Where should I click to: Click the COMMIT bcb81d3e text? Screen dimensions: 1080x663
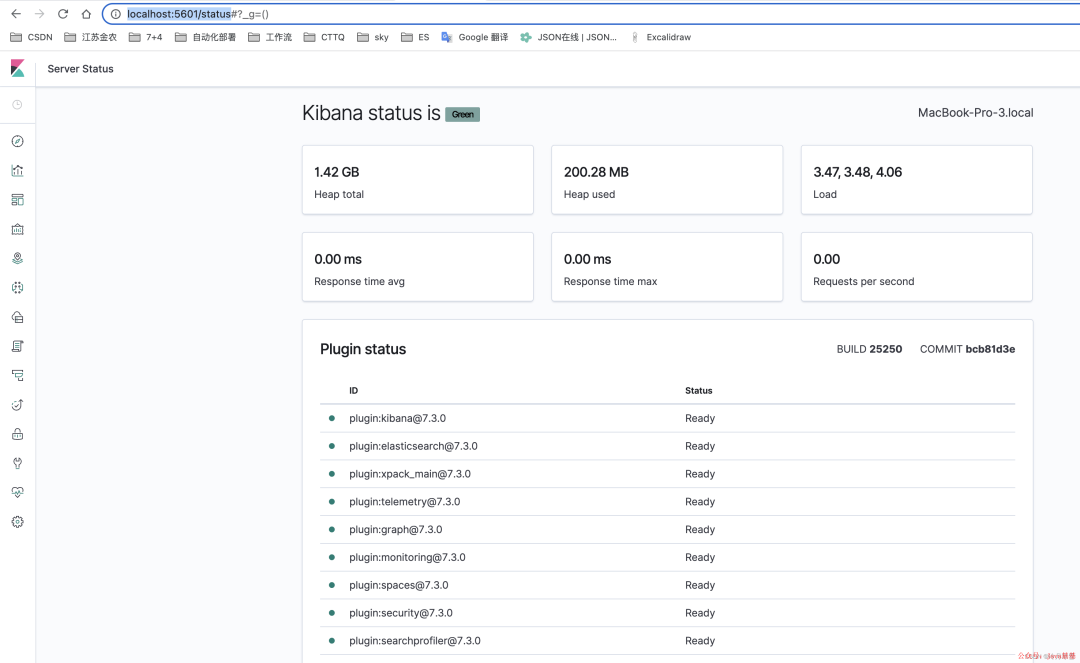pyautogui.click(x=967, y=349)
